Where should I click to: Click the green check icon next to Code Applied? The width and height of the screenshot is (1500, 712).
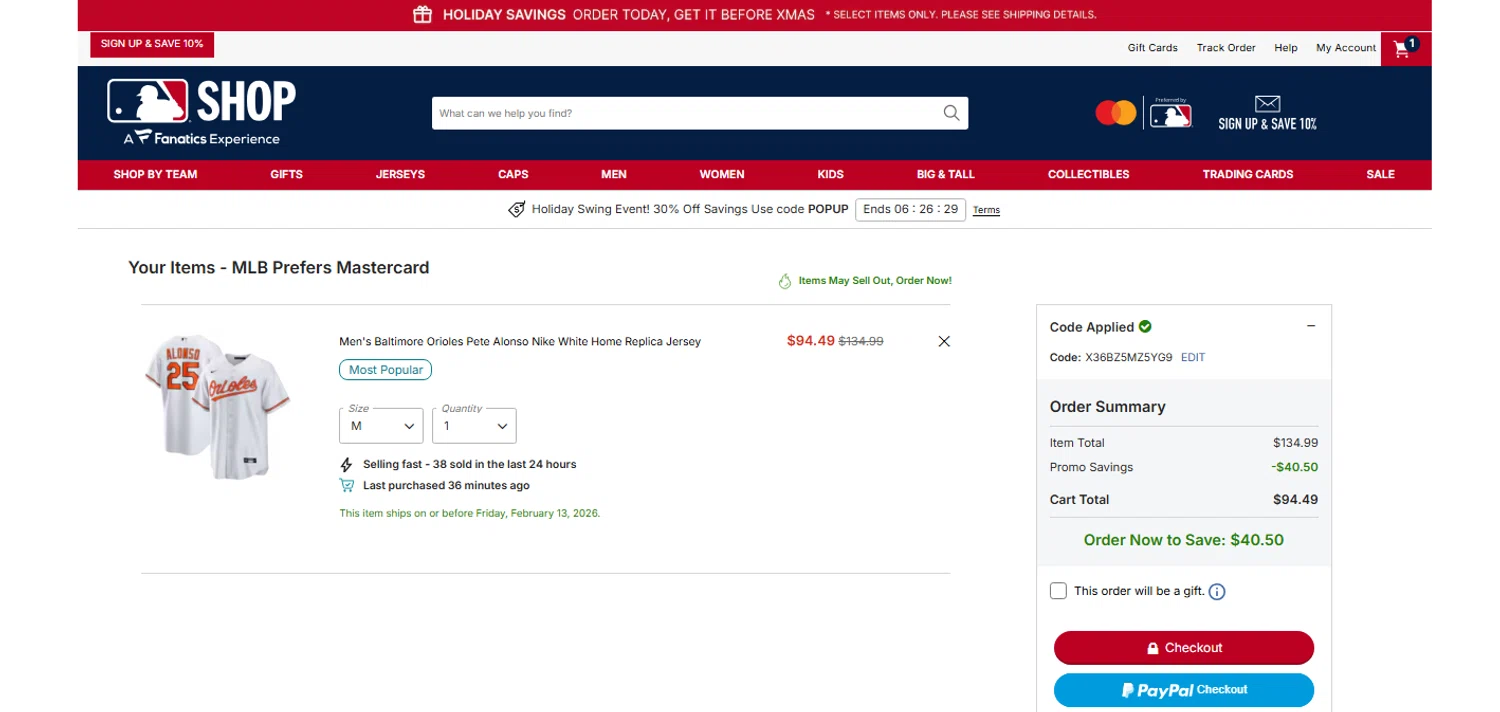(x=1145, y=326)
